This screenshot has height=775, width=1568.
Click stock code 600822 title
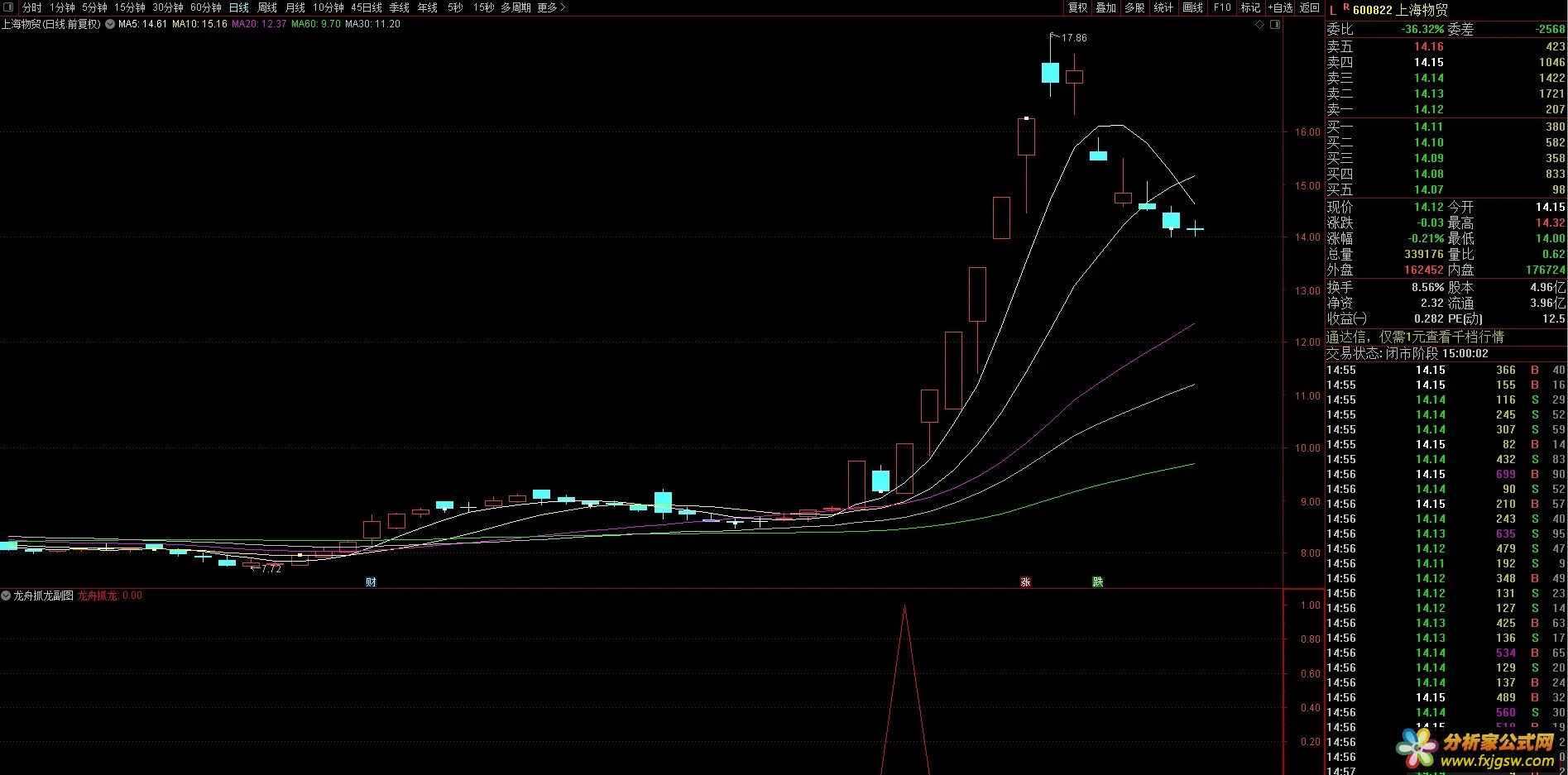[1400, 10]
